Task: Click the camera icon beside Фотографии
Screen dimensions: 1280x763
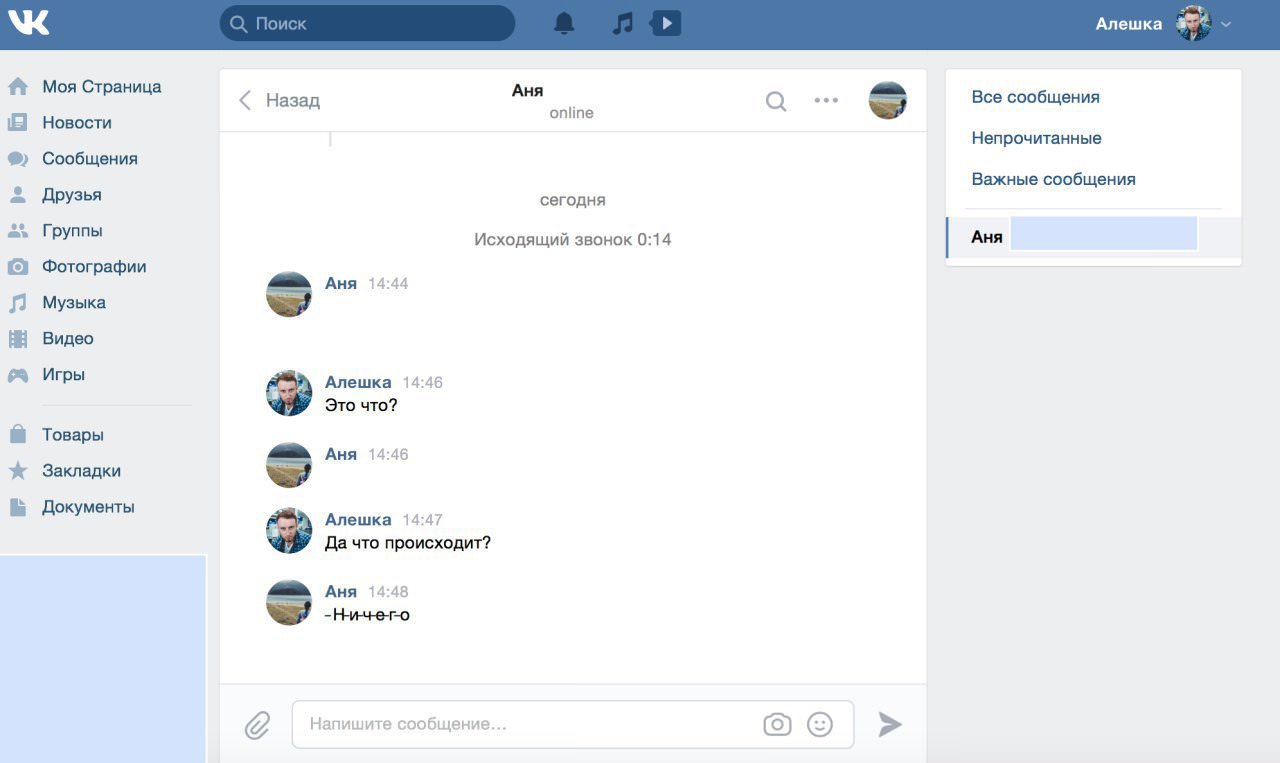Action: coord(18,267)
